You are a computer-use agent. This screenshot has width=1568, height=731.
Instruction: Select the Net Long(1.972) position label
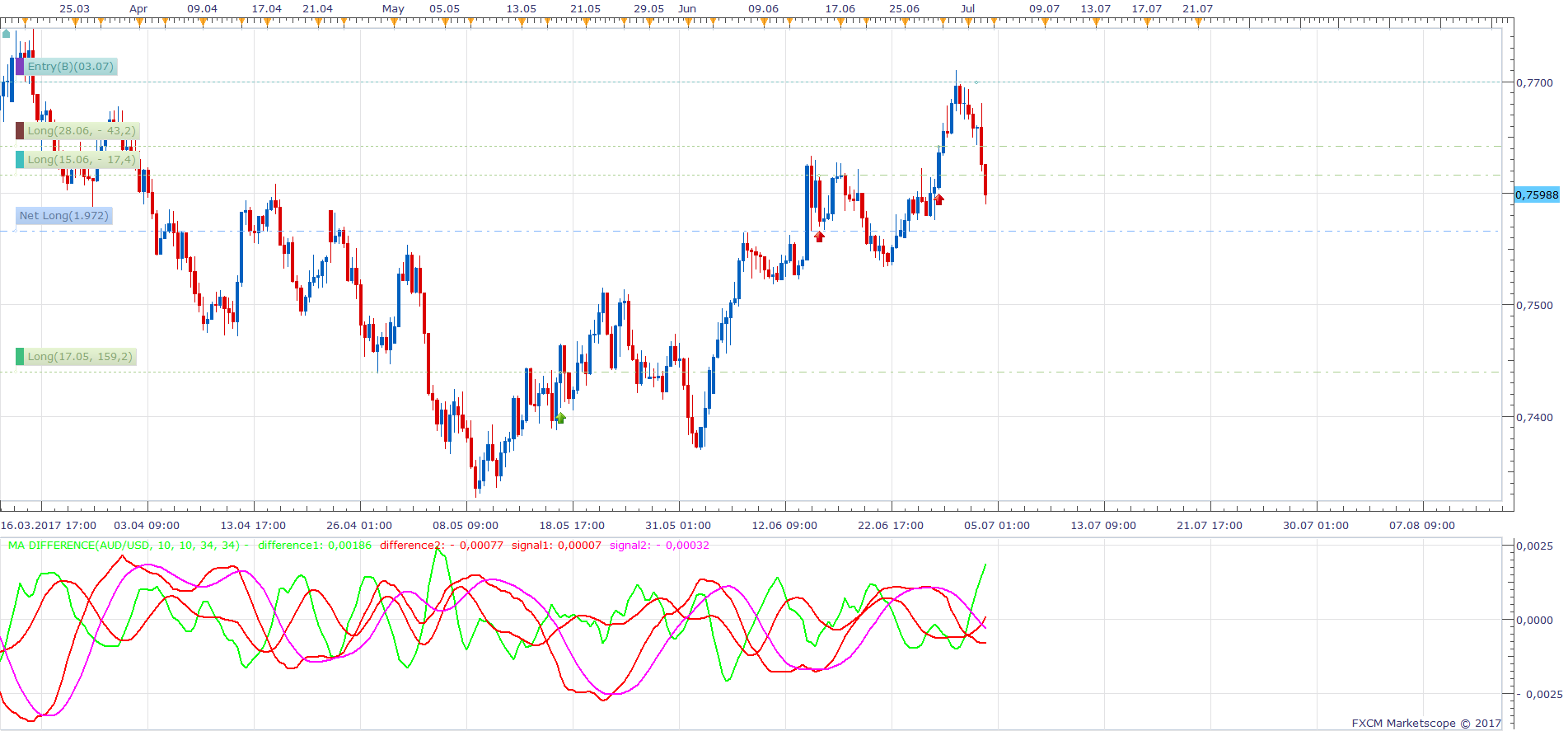click(x=64, y=216)
